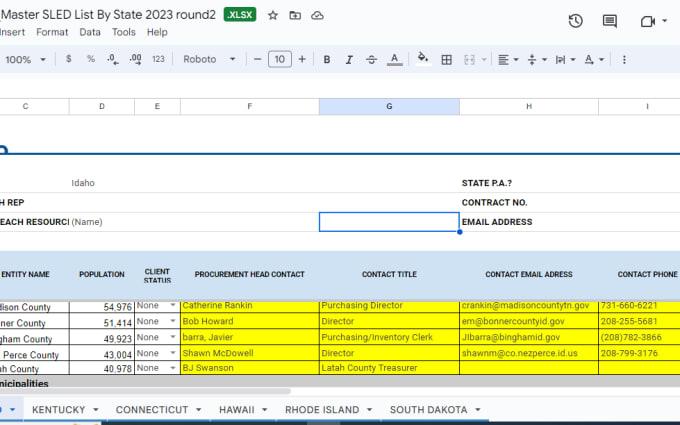This screenshot has width=680, height=425.
Task: Toggle bold formatting
Action: click(327, 59)
